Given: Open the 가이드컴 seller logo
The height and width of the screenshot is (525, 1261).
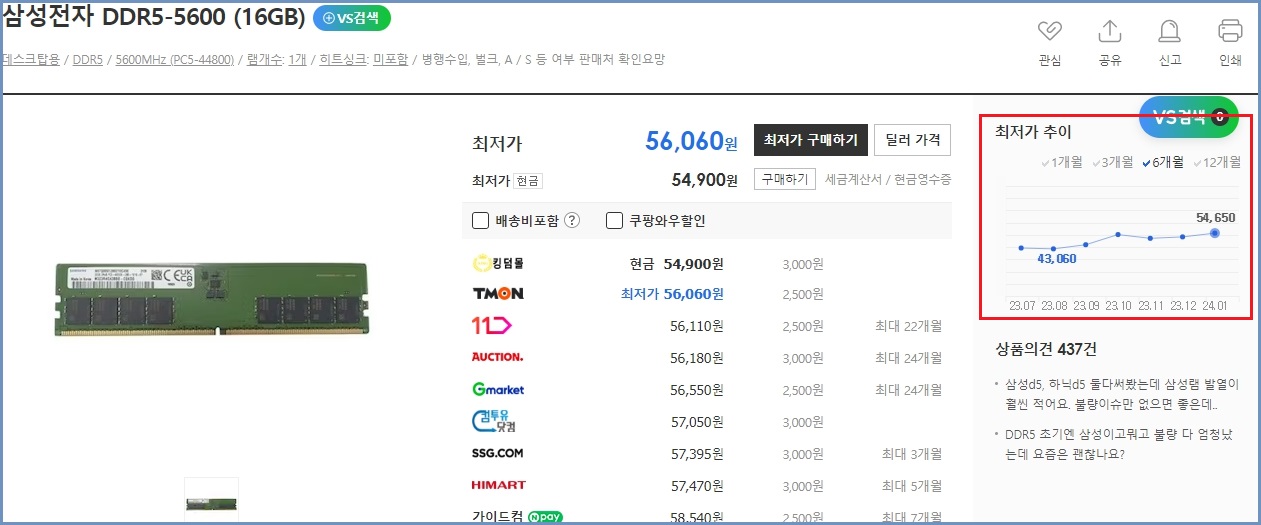Looking at the screenshot, I should [x=498, y=517].
